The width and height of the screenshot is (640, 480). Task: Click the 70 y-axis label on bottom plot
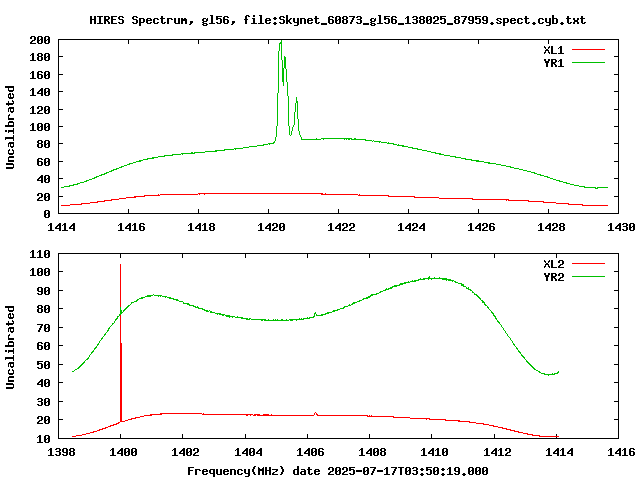pyautogui.click(x=44, y=328)
